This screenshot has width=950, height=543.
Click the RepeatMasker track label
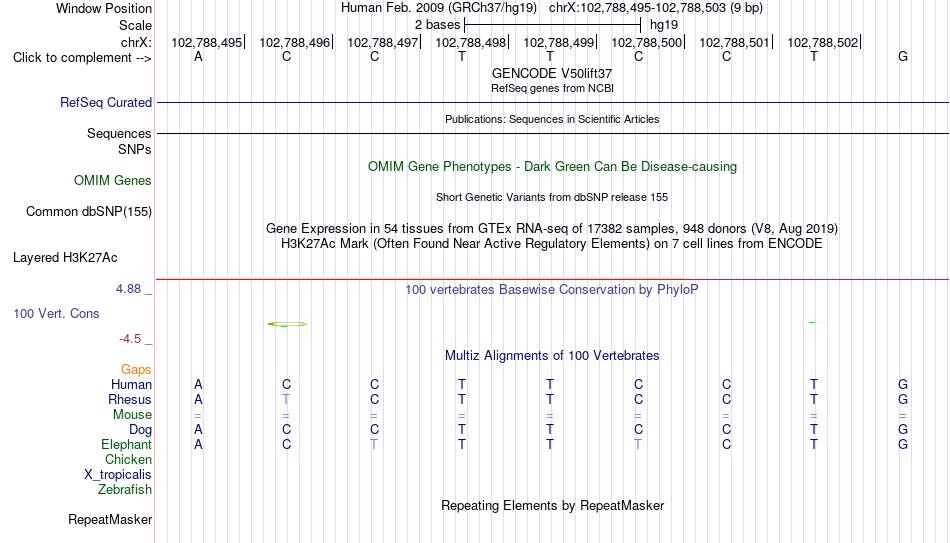110,519
